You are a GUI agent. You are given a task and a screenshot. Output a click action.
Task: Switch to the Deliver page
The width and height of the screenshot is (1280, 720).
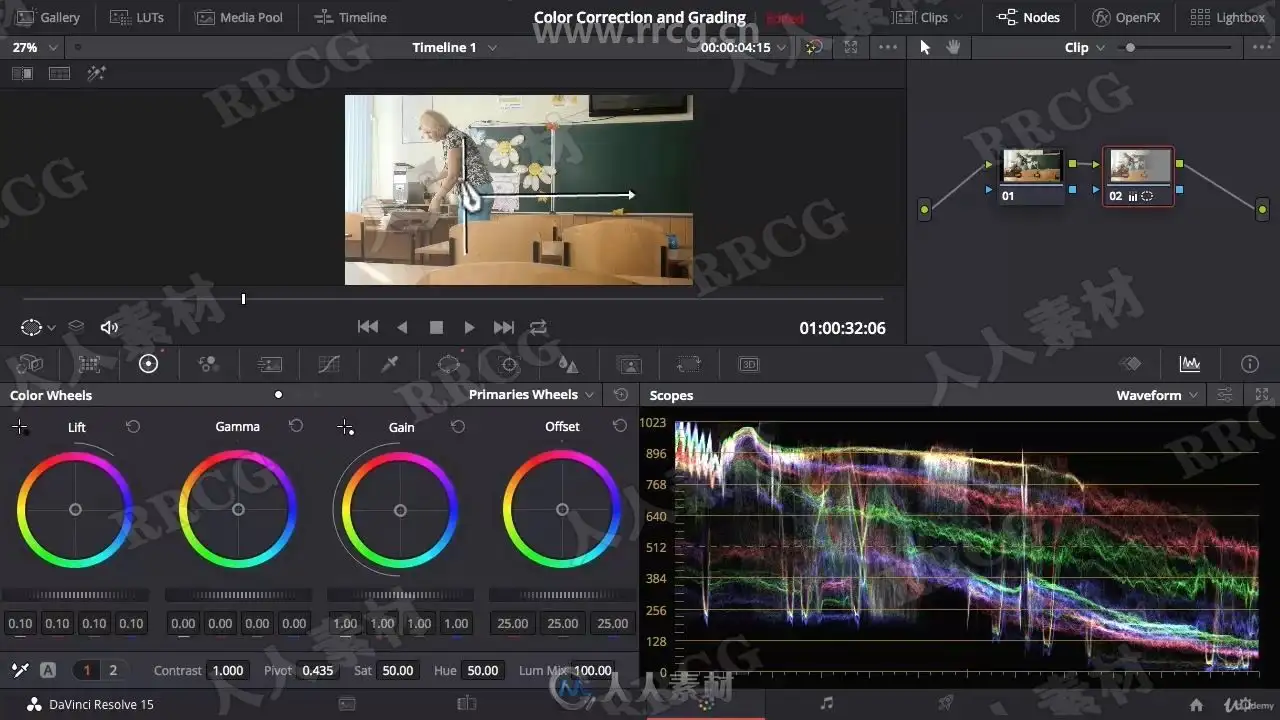point(945,704)
